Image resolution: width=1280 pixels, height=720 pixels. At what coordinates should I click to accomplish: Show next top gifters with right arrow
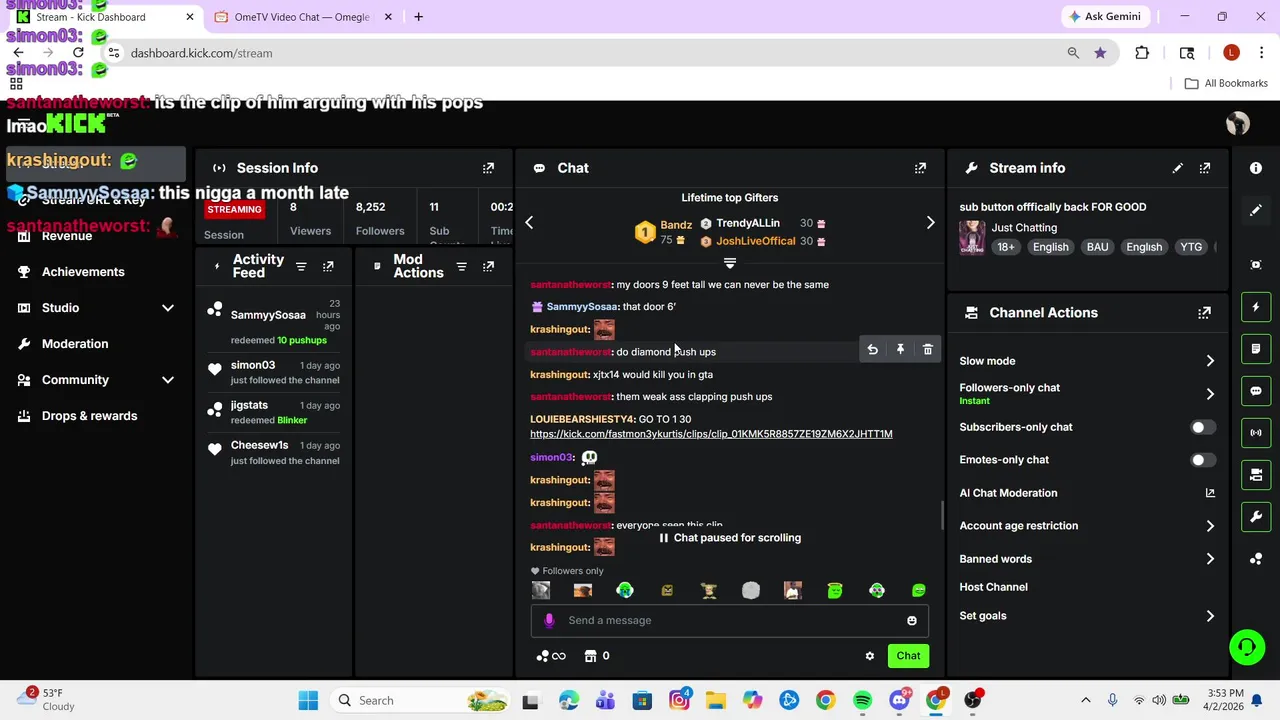pyautogui.click(x=930, y=223)
